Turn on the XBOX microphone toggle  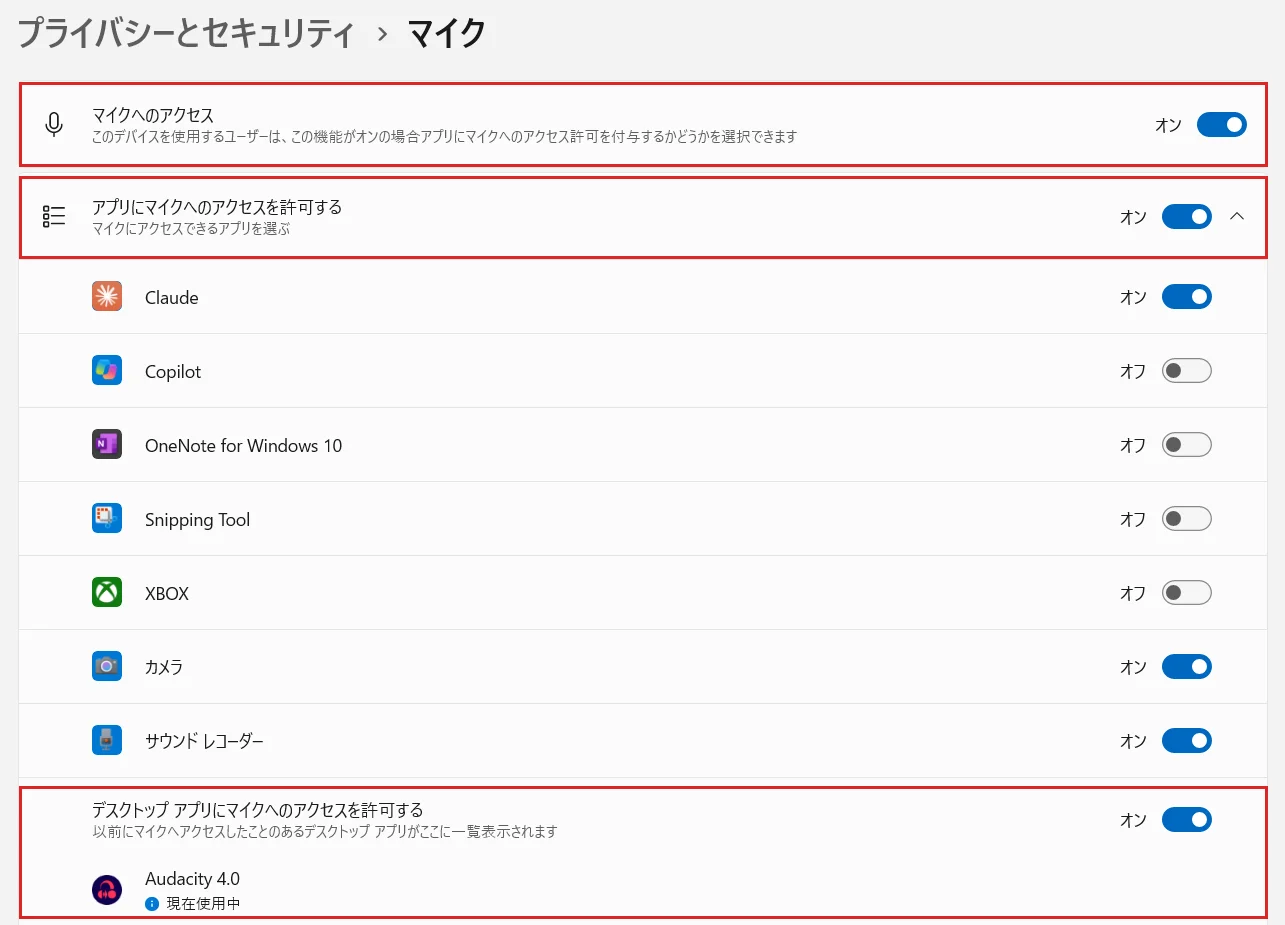(1187, 593)
